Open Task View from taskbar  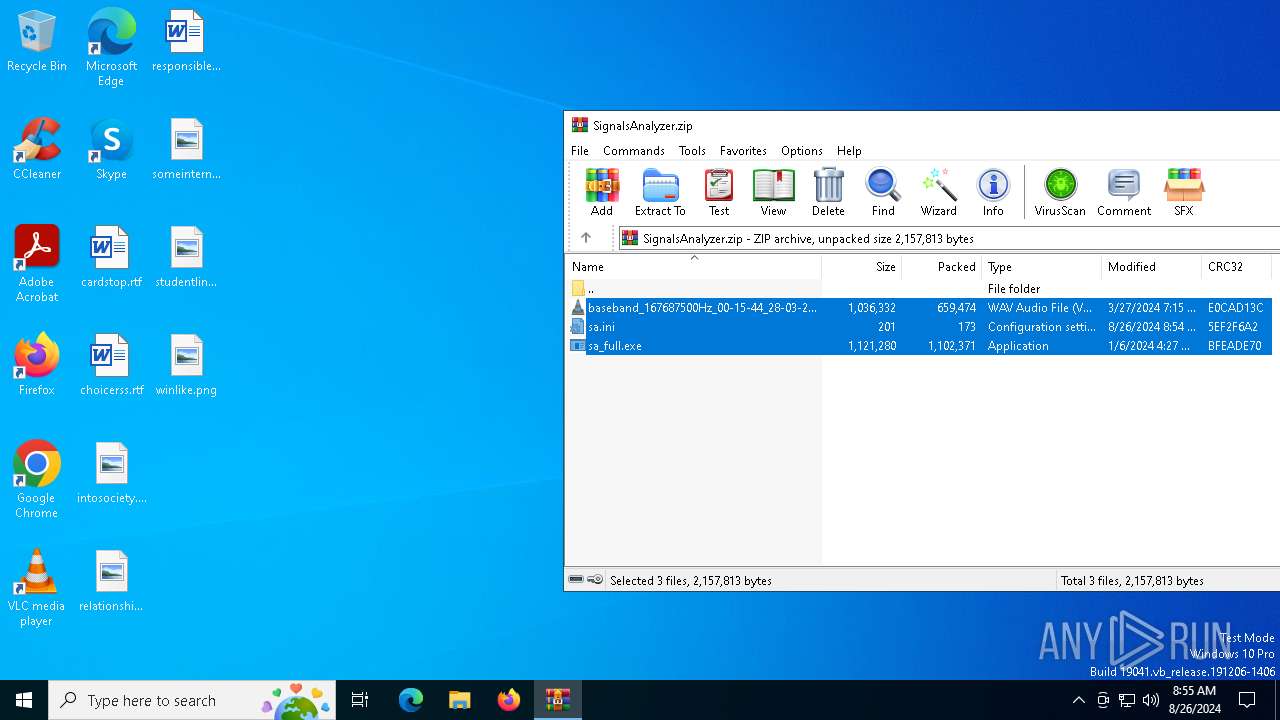tap(360, 700)
